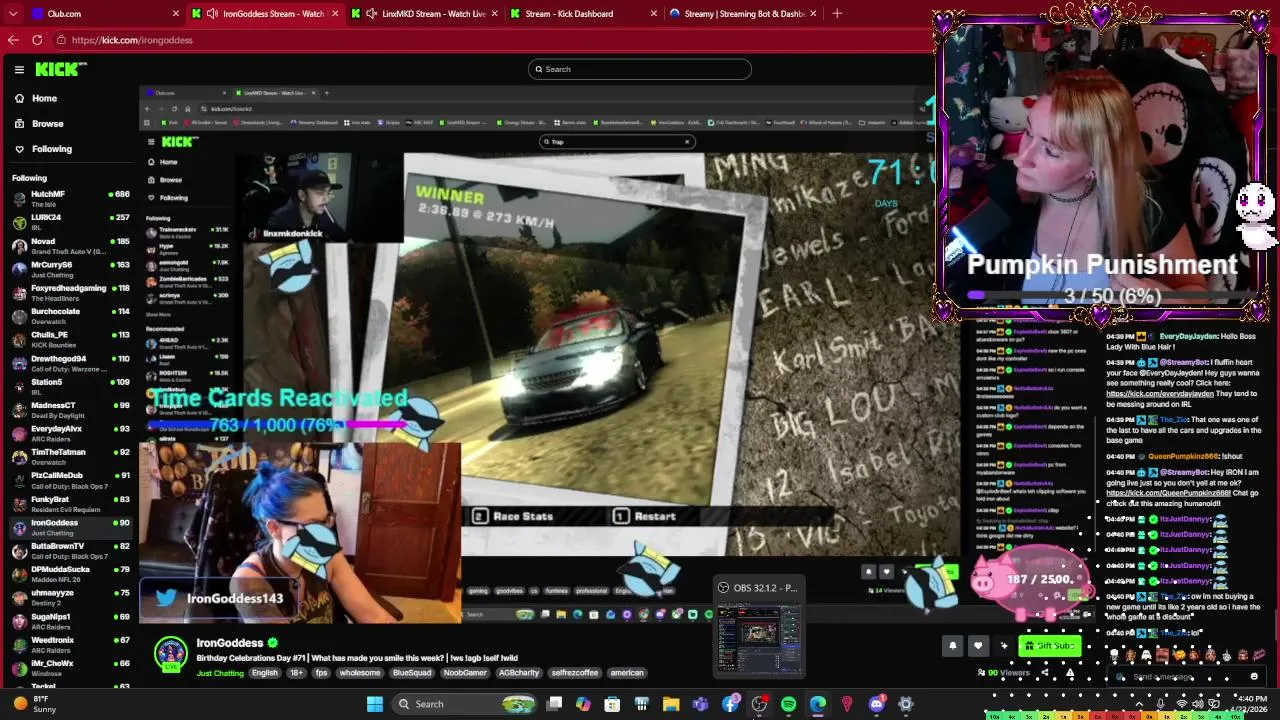
Task: Click IronGoddess avatar in the sidebar list
Action: [x=19, y=527]
